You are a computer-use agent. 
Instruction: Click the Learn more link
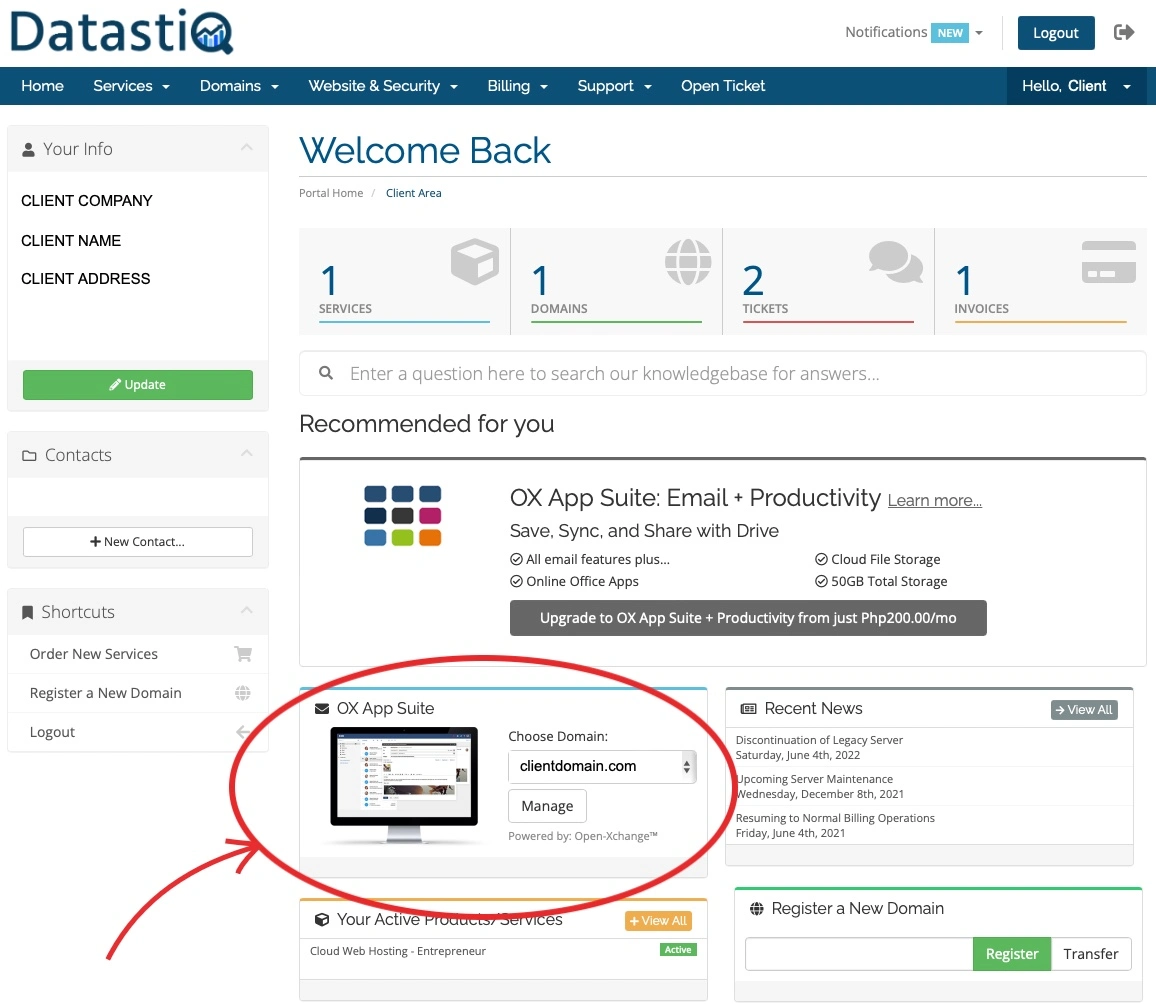[934, 500]
